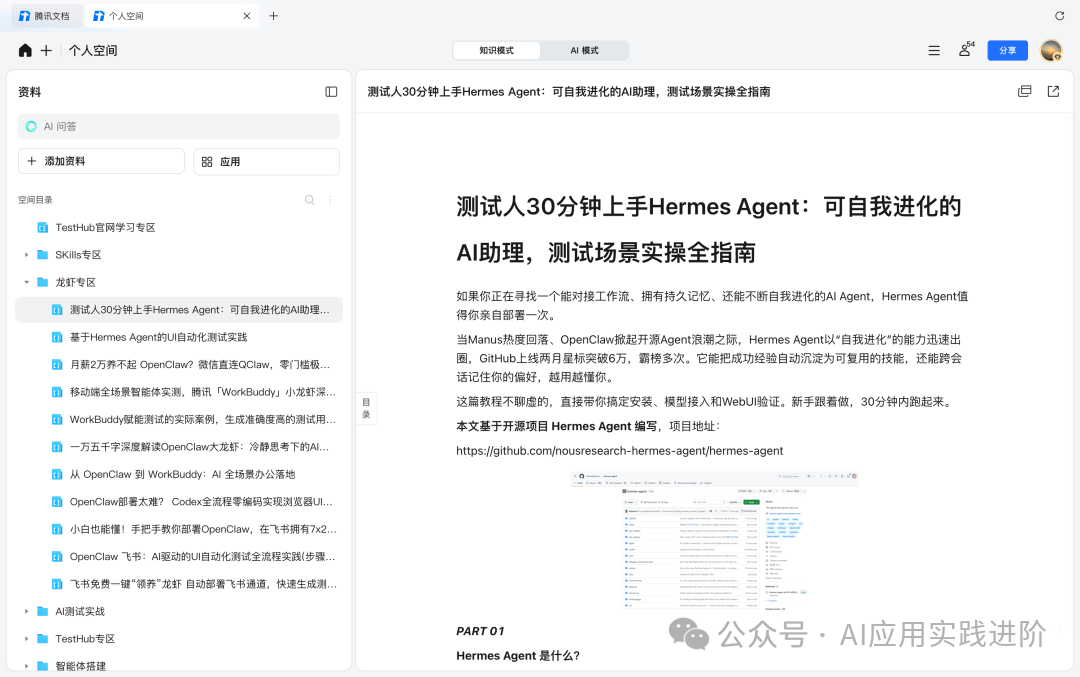
Task: Go to home via house icon
Action: [25, 50]
